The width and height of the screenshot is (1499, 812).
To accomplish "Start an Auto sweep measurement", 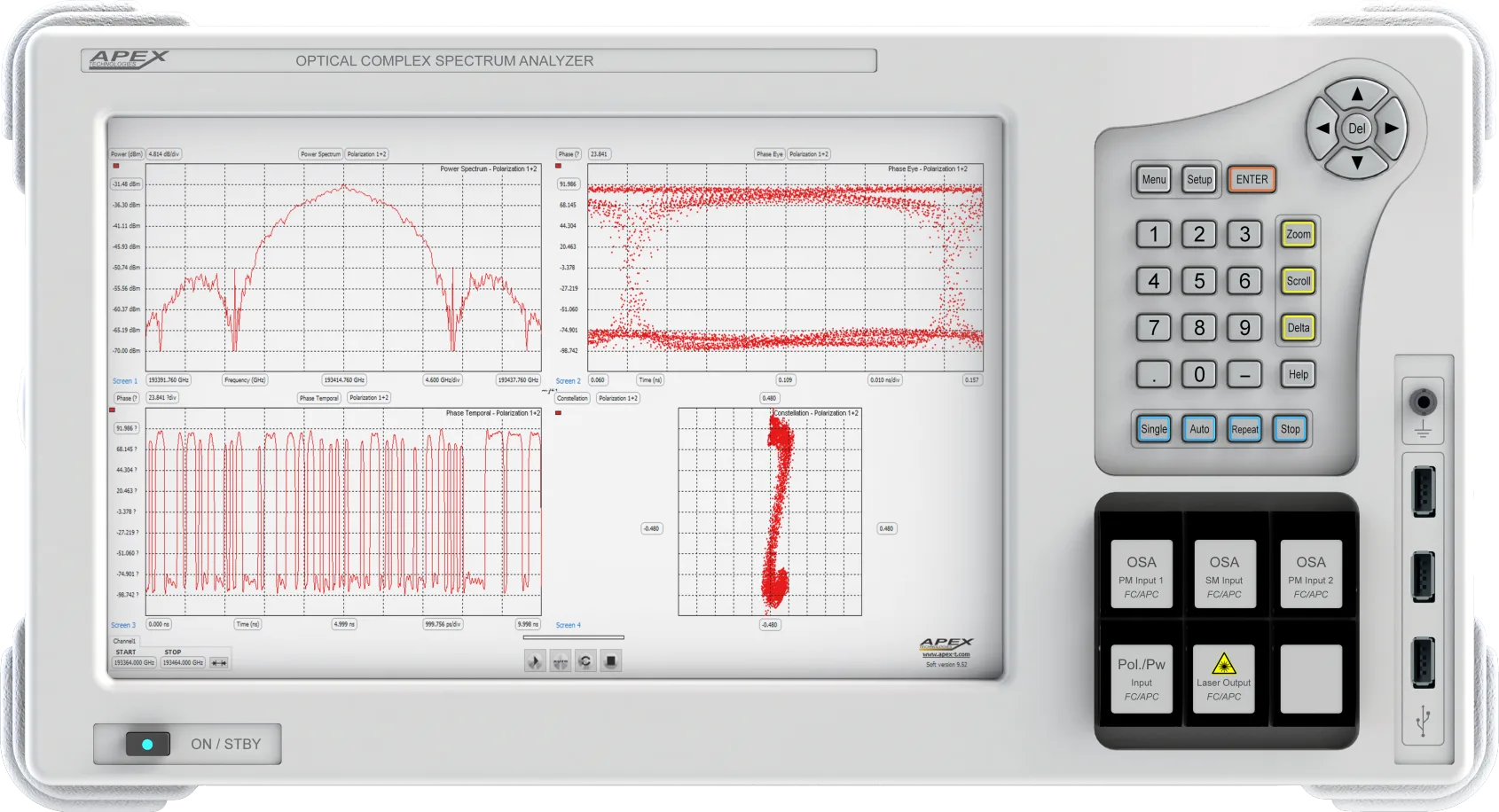I will point(1199,429).
